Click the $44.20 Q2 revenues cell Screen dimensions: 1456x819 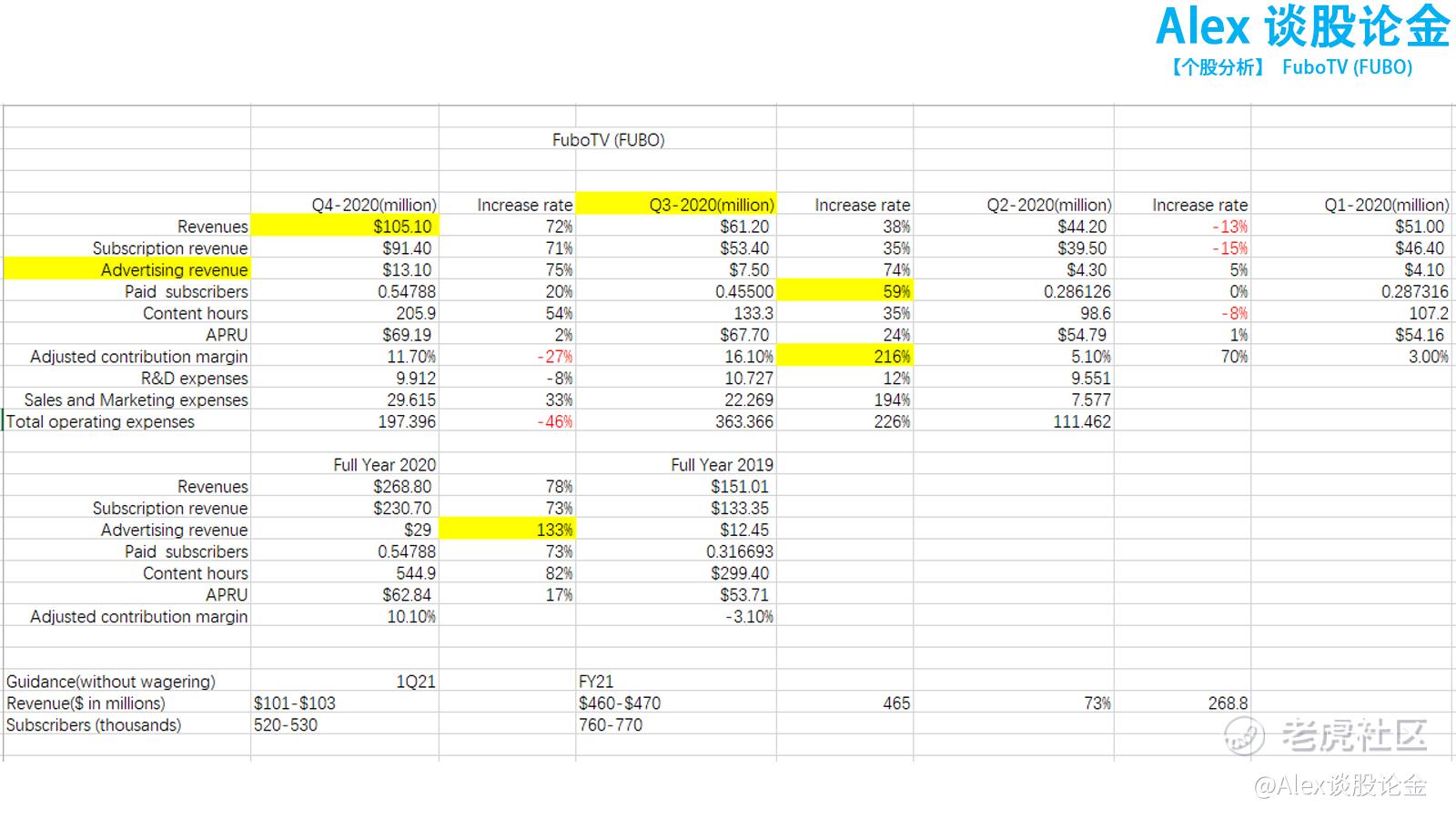(1014, 227)
